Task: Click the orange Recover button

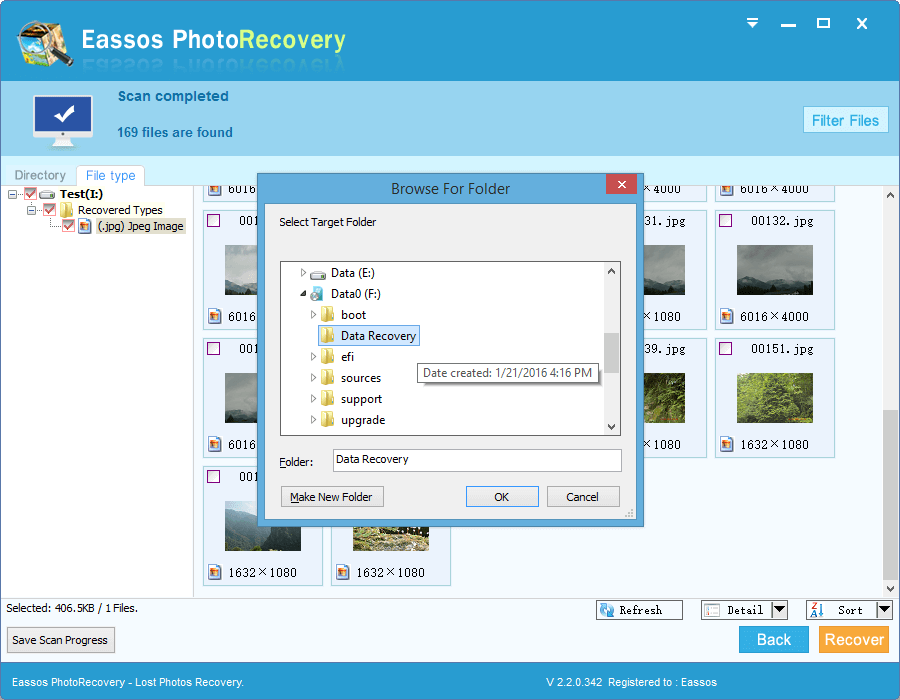Action: 854,639
